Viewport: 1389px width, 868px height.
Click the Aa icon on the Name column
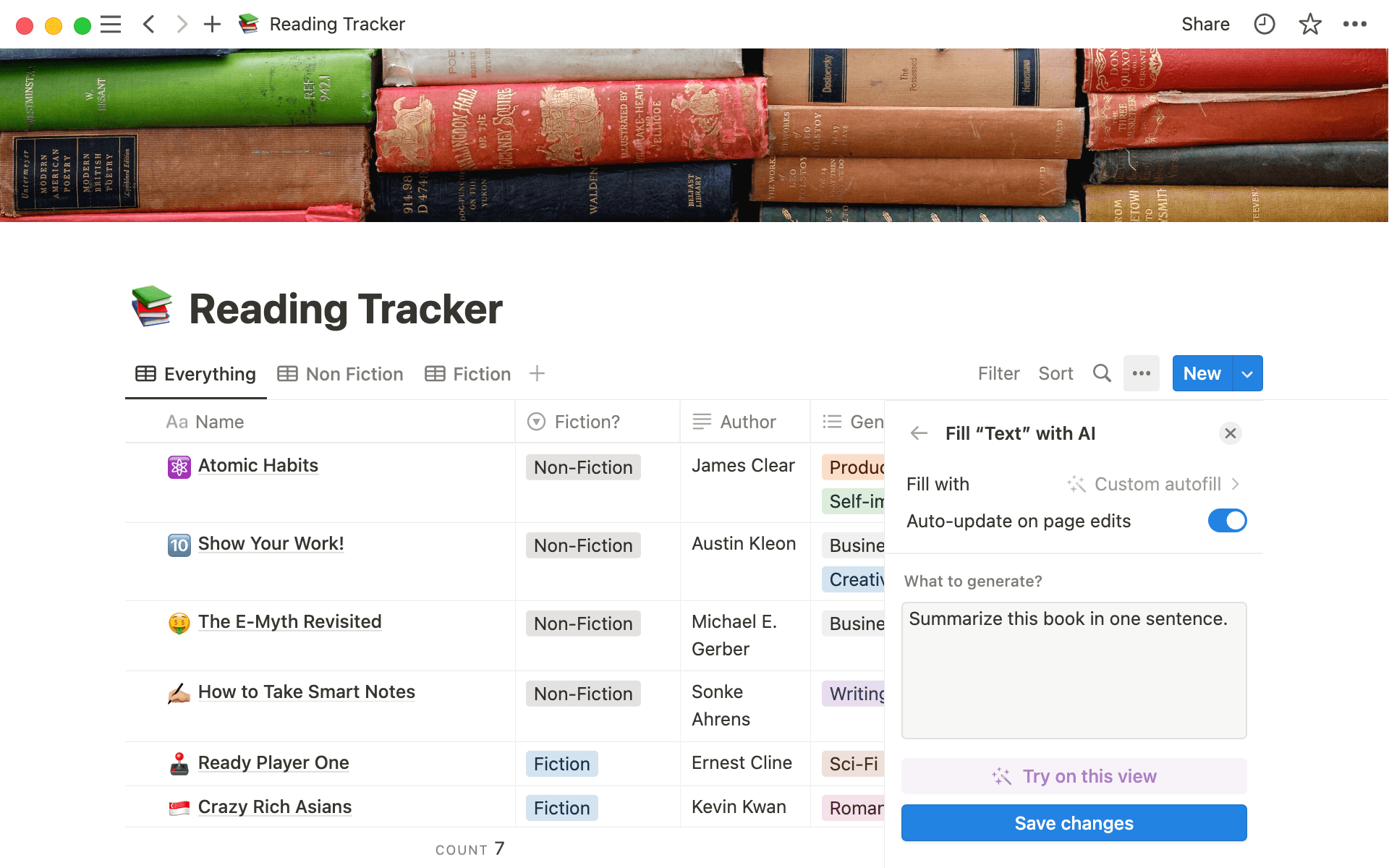pos(178,422)
